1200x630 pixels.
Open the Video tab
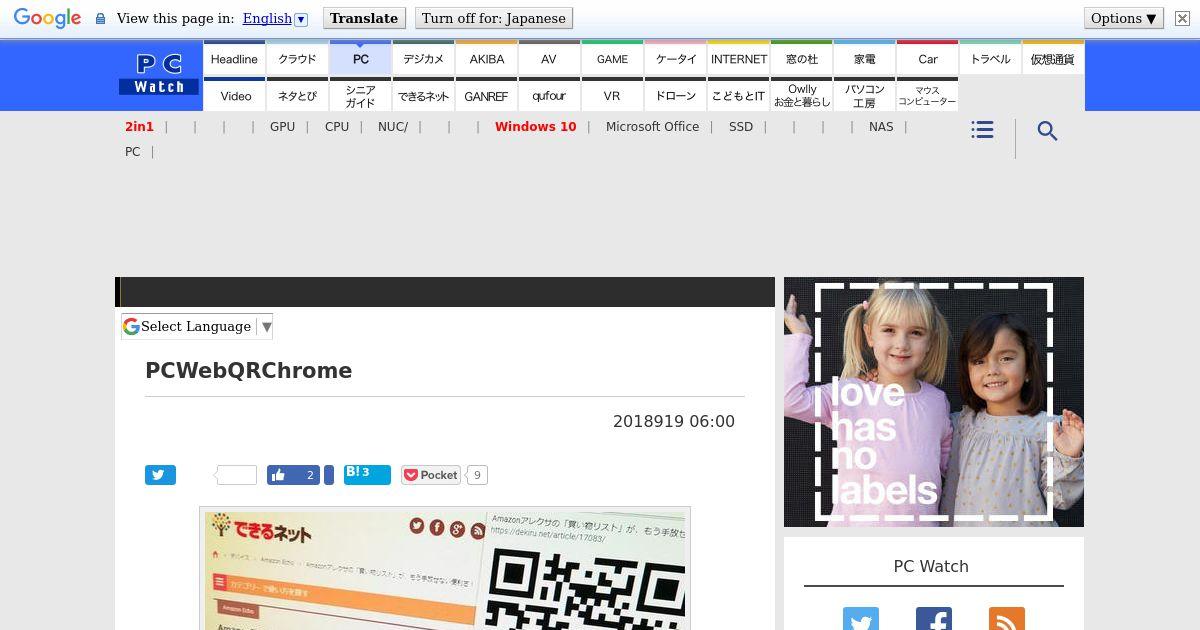pos(234,95)
